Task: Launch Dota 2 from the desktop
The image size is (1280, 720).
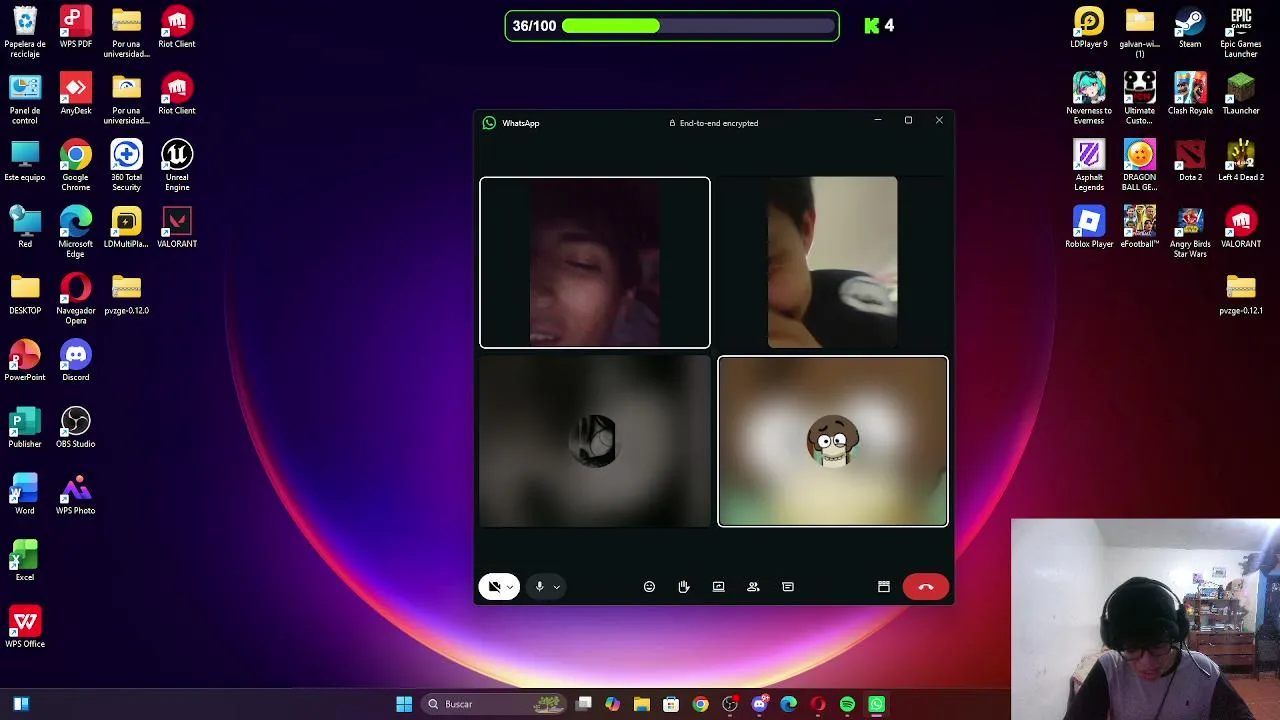Action: 1190,160
